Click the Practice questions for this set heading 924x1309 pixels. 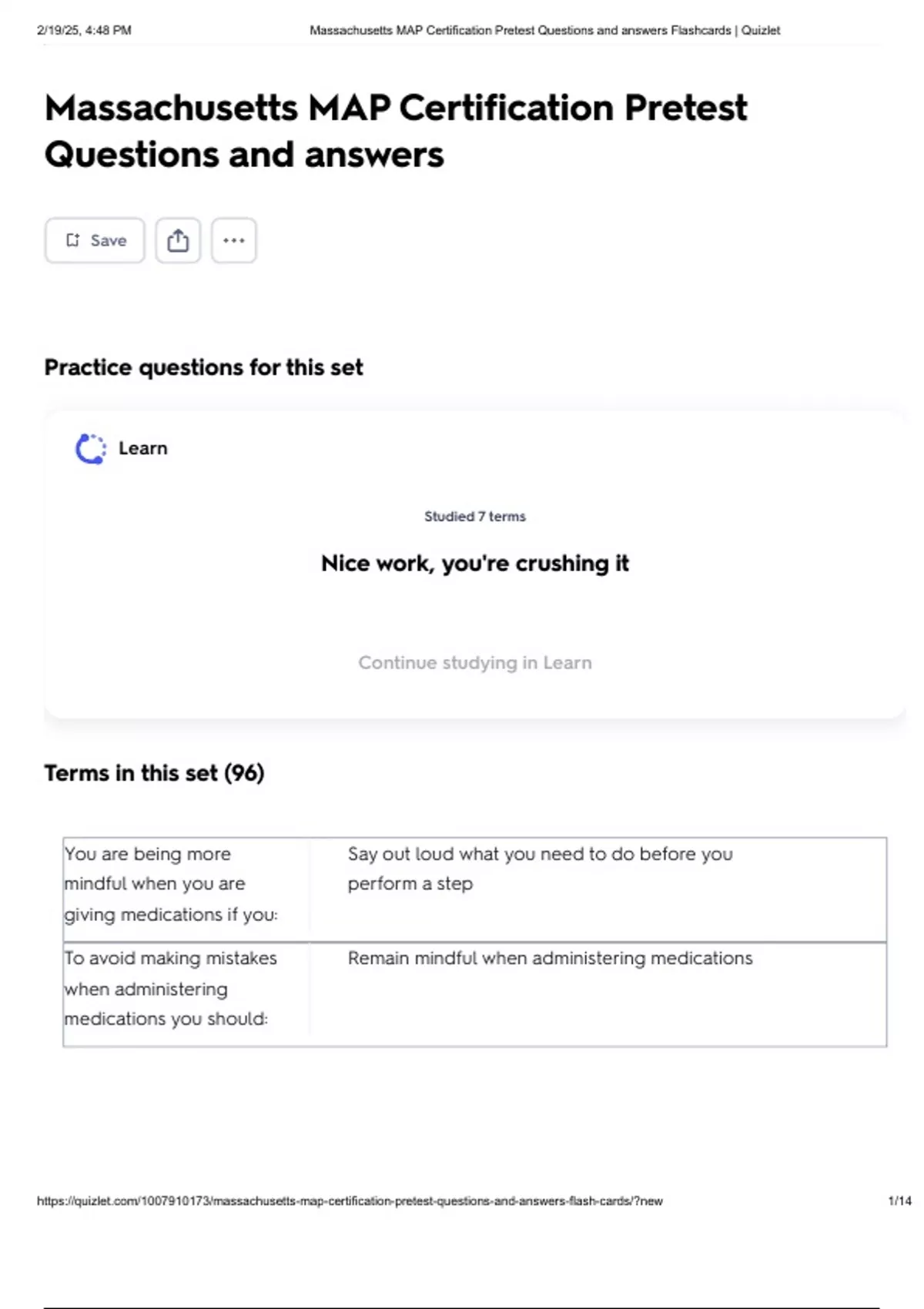tap(203, 367)
